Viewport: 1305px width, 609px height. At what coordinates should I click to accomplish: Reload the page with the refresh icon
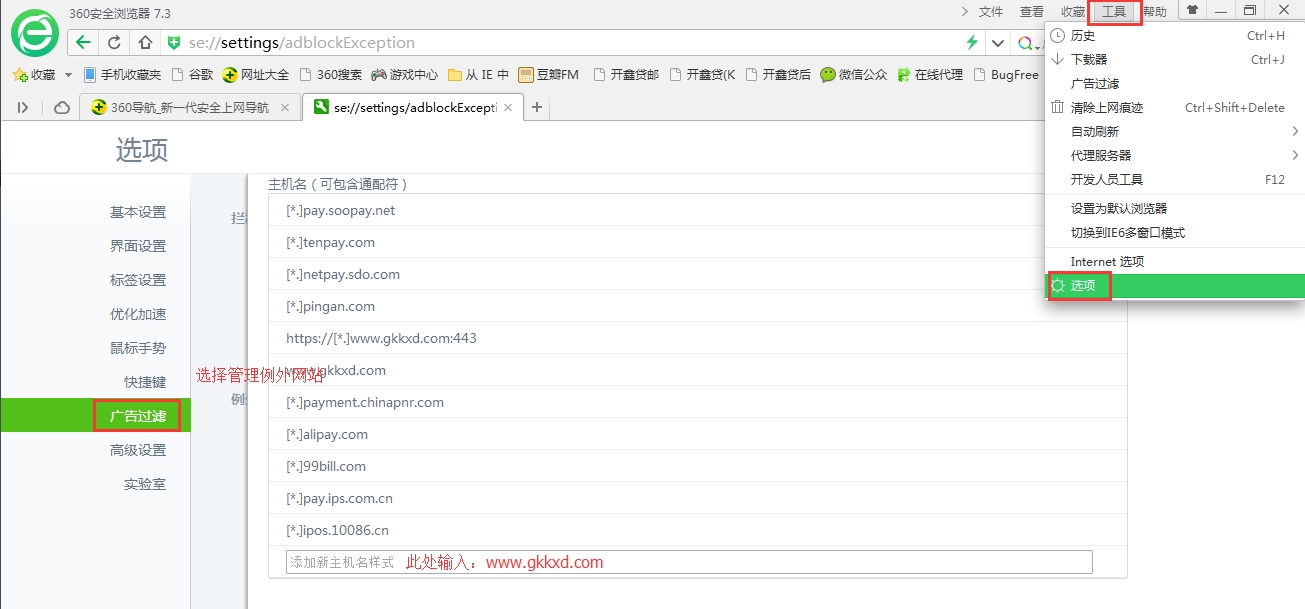114,43
